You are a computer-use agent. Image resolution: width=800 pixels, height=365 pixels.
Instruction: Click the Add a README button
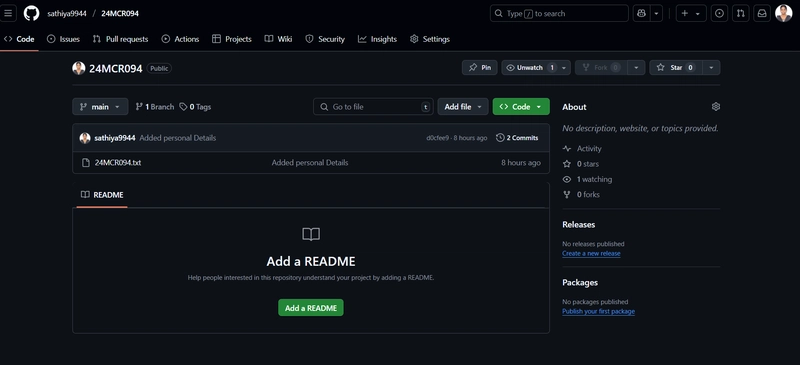(x=311, y=308)
